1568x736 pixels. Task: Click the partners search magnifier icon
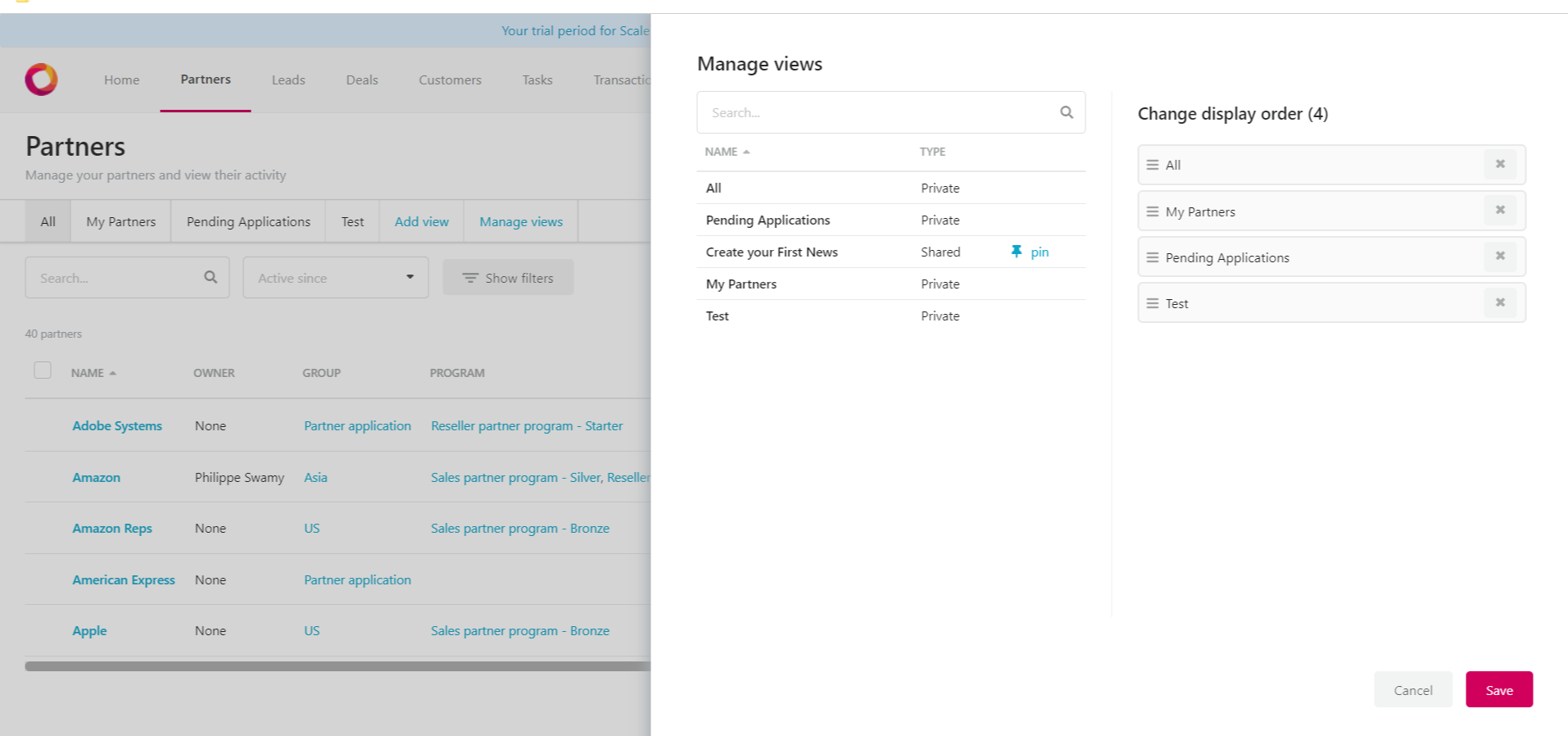click(211, 277)
